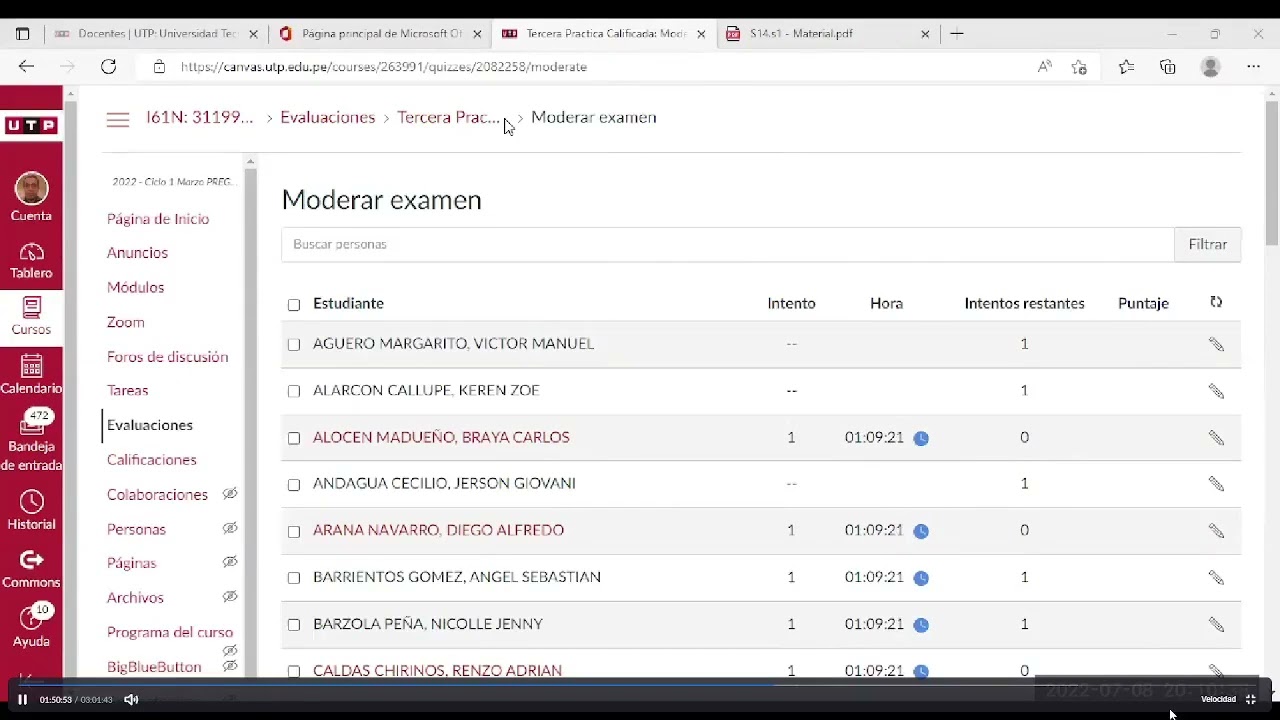Image resolution: width=1280 pixels, height=720 pixels.
Task: Edit extensions for AGUERO MARGARITO pencil icon
Action: (x=1216, y=344)
